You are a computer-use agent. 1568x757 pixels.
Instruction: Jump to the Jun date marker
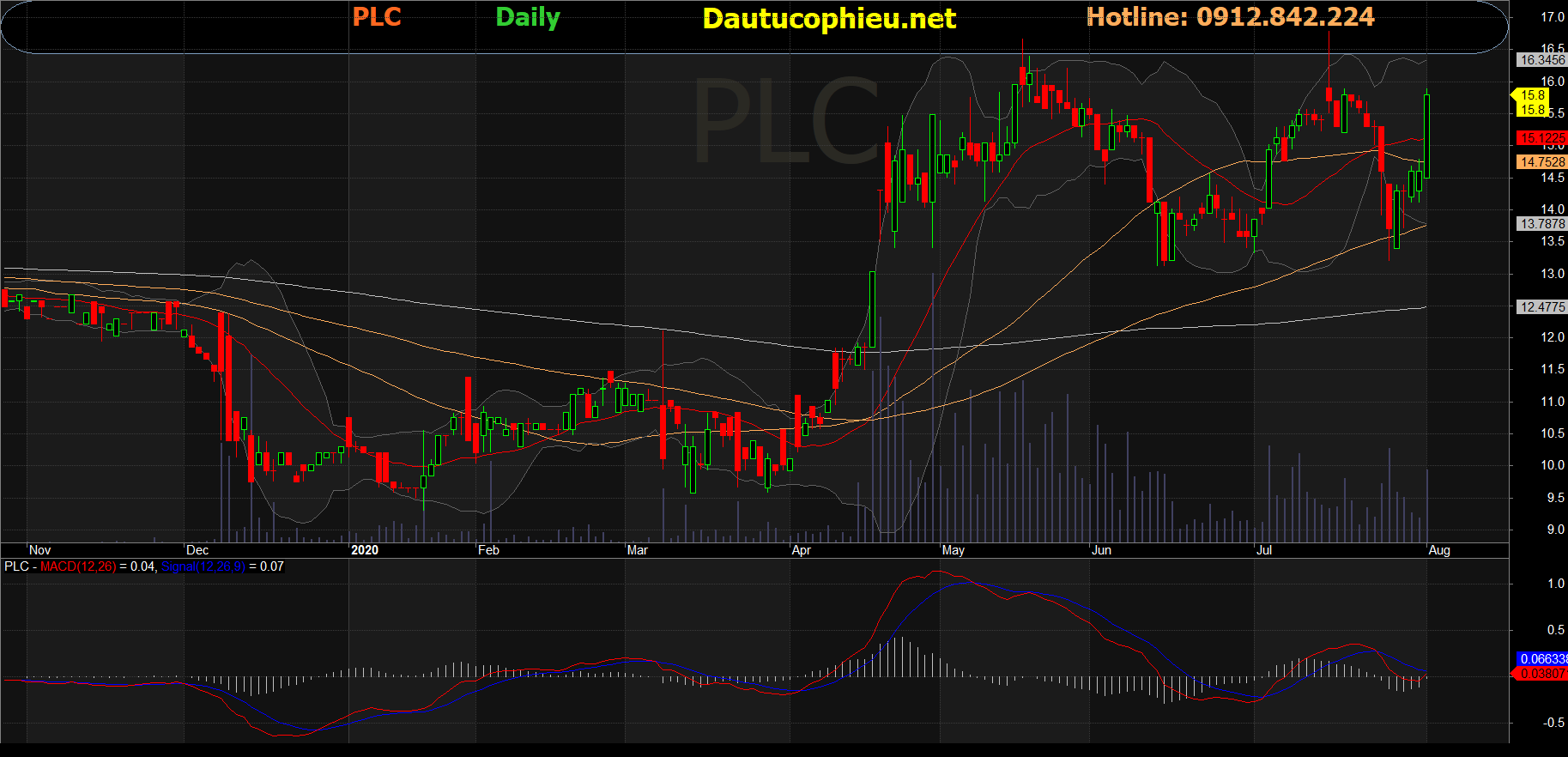(1101, 550)
